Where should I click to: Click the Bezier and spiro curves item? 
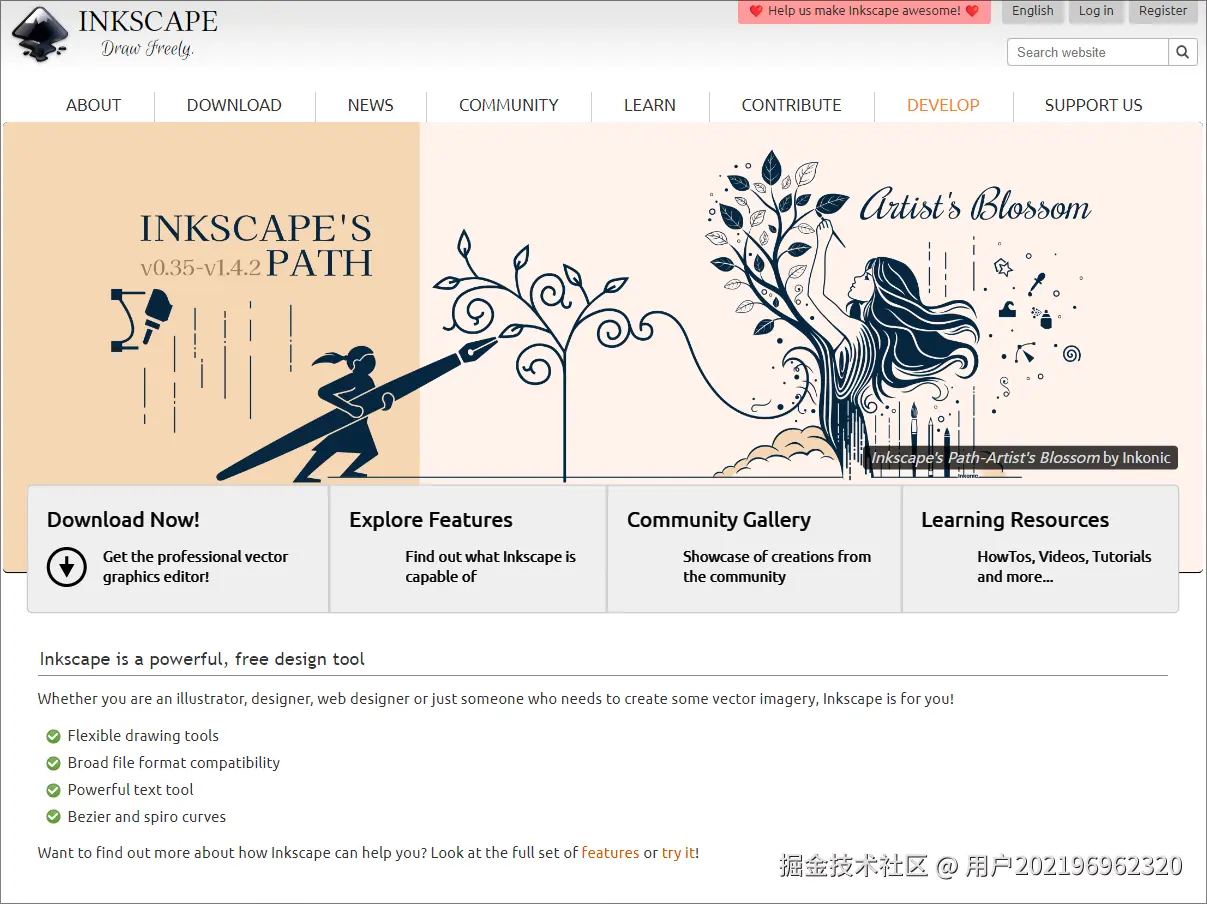[147, 817]
